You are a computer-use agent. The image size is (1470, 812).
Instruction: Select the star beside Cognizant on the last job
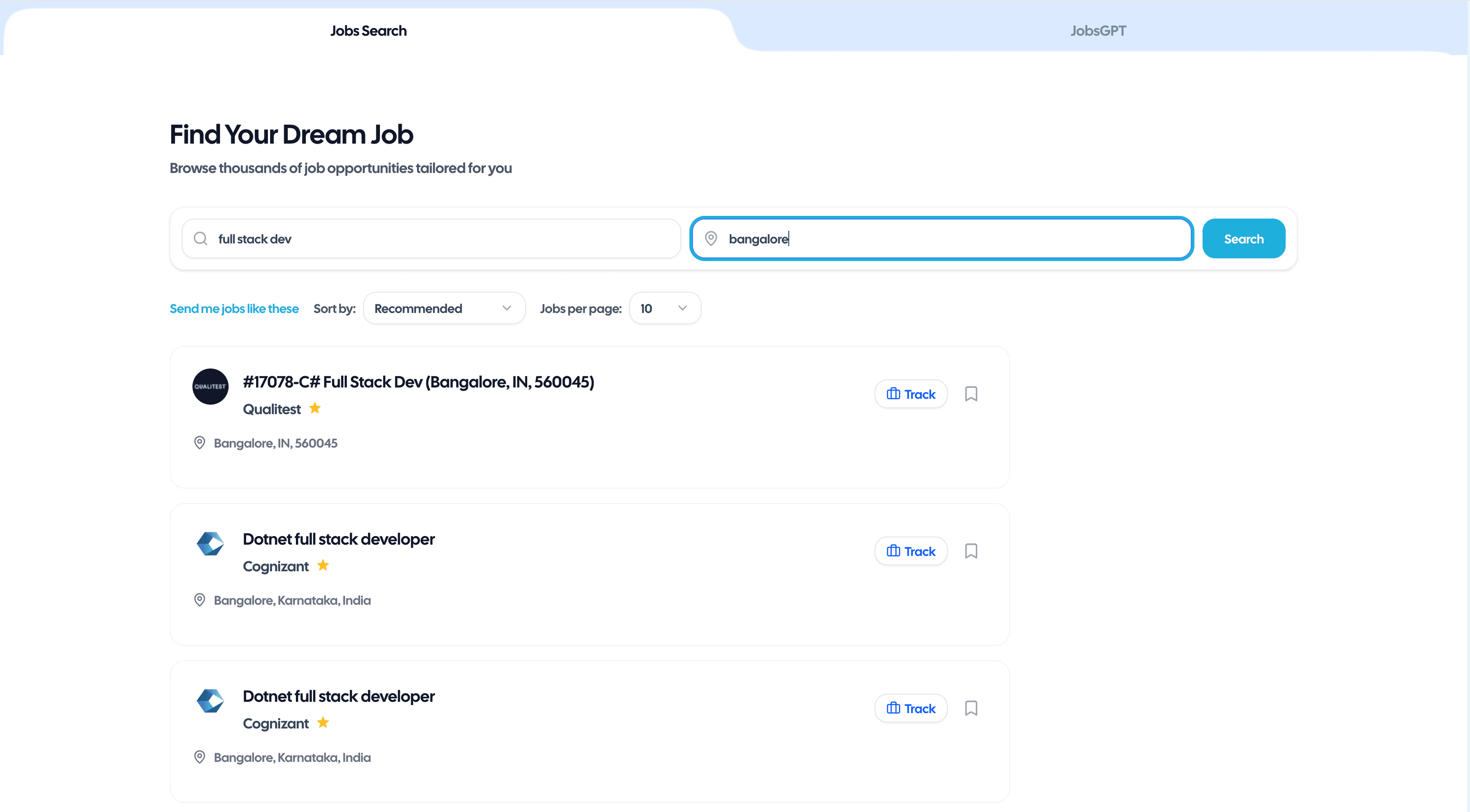[323, 723]
